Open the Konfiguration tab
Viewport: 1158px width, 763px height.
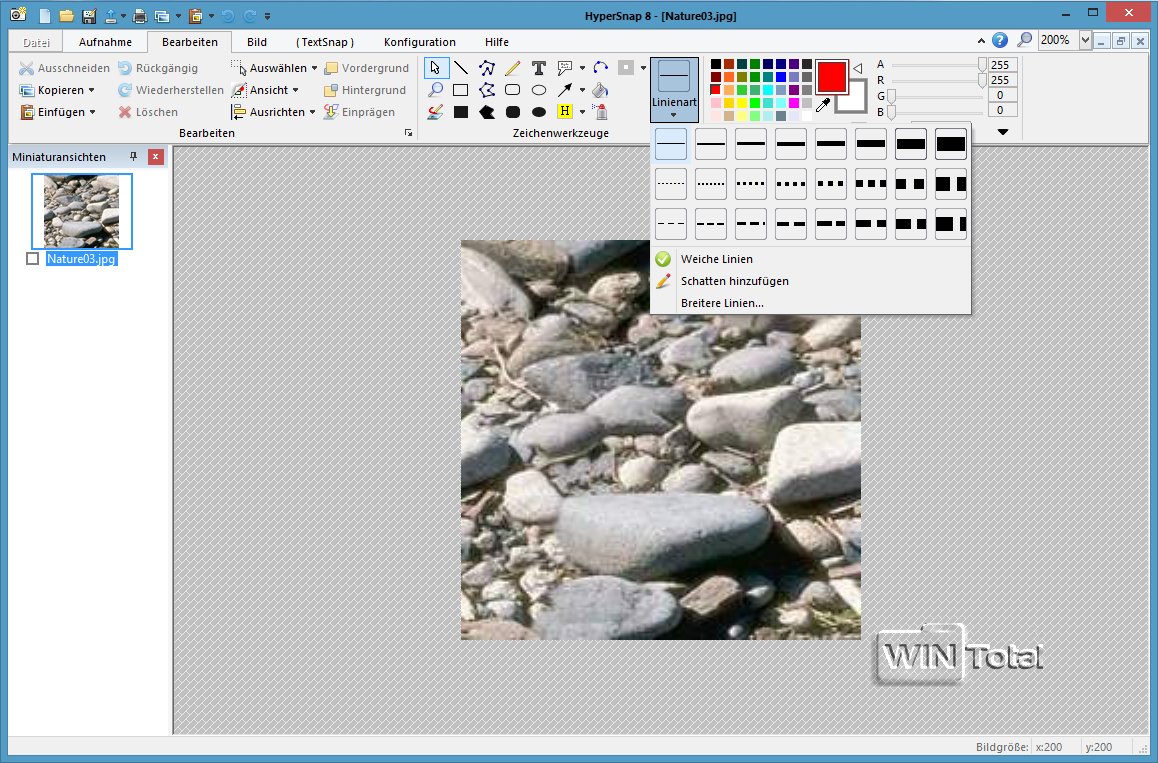[x=419, y=42]
